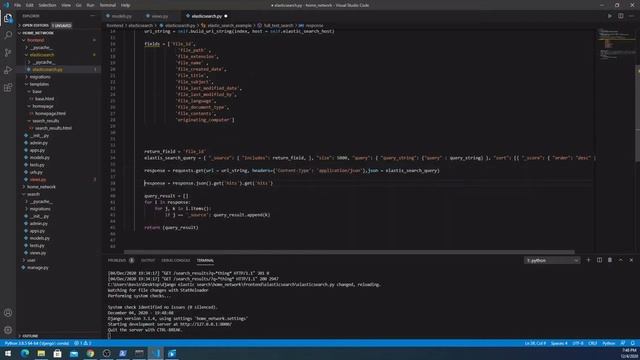Split the terminal pane
This screenshot has width=640, height=360.
(x=599, y=260)
